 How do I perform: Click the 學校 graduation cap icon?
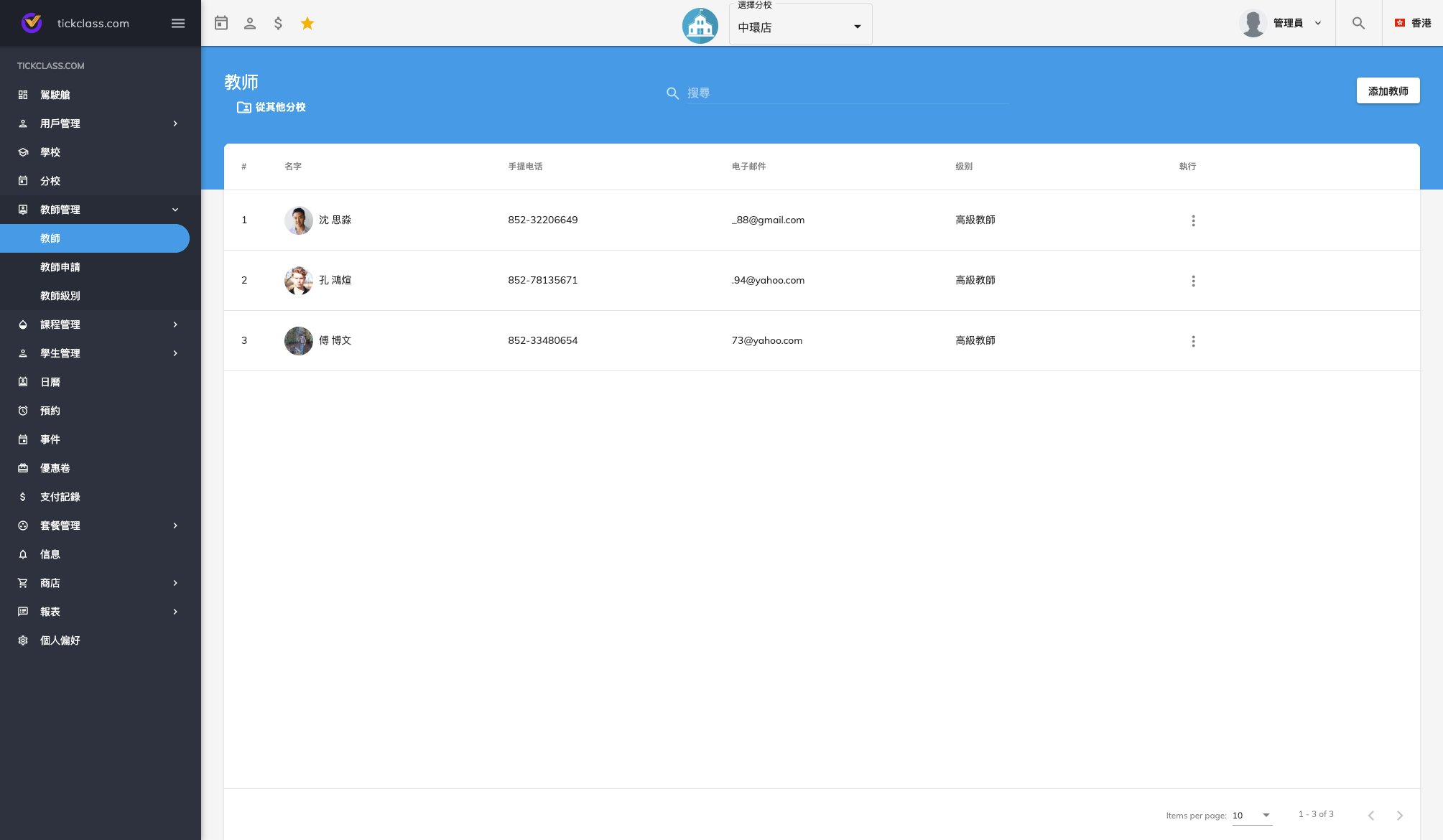coord(23,152)
